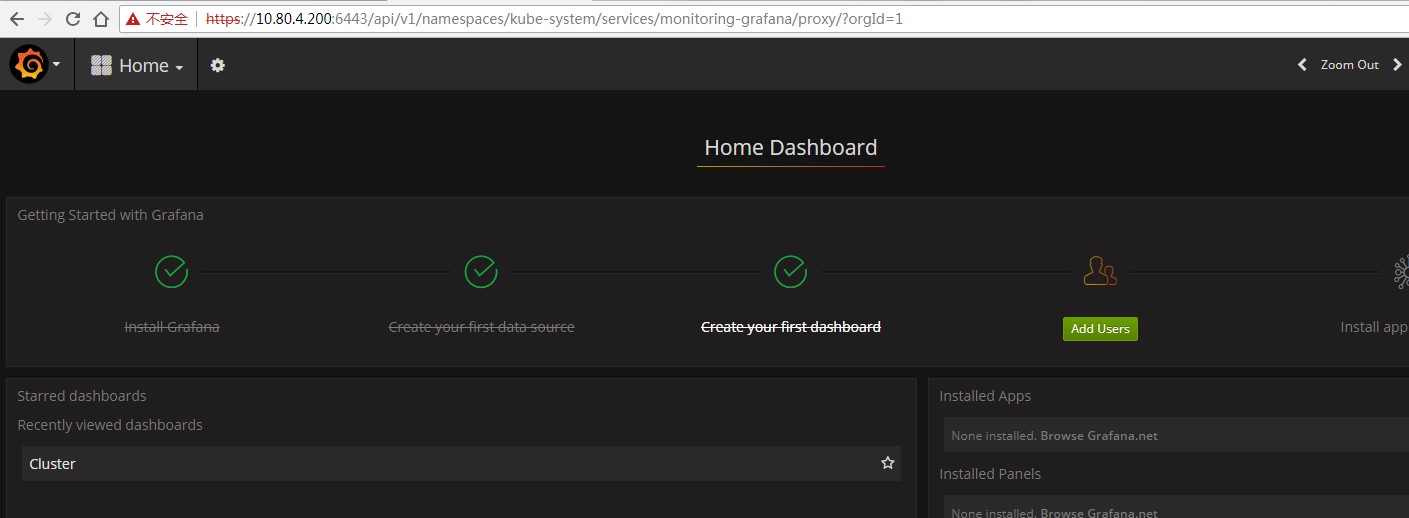The height and width of the screenshot is (518, 1409).
Task: Click the browser Back arrow
Action: (17, 19)
